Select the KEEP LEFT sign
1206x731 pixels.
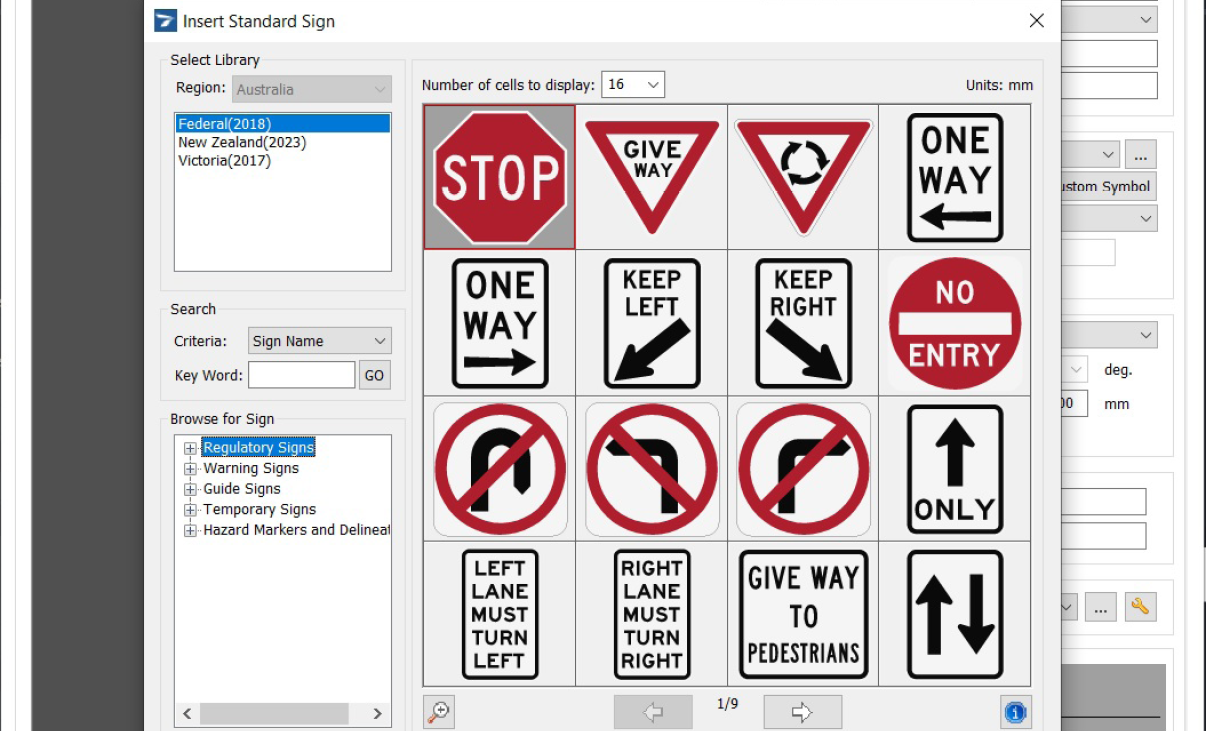click(651, 322)
